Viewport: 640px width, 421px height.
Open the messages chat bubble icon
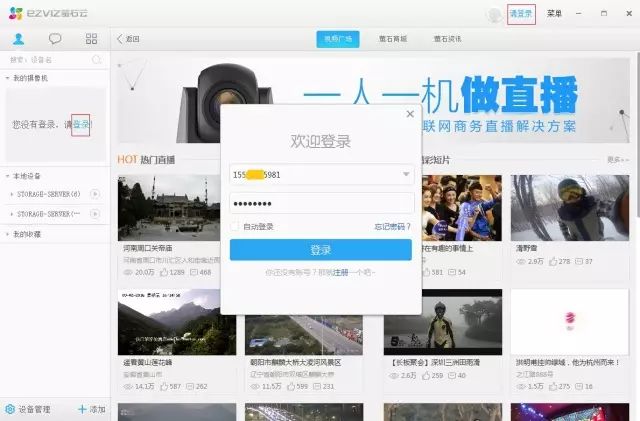coord(55,38)
